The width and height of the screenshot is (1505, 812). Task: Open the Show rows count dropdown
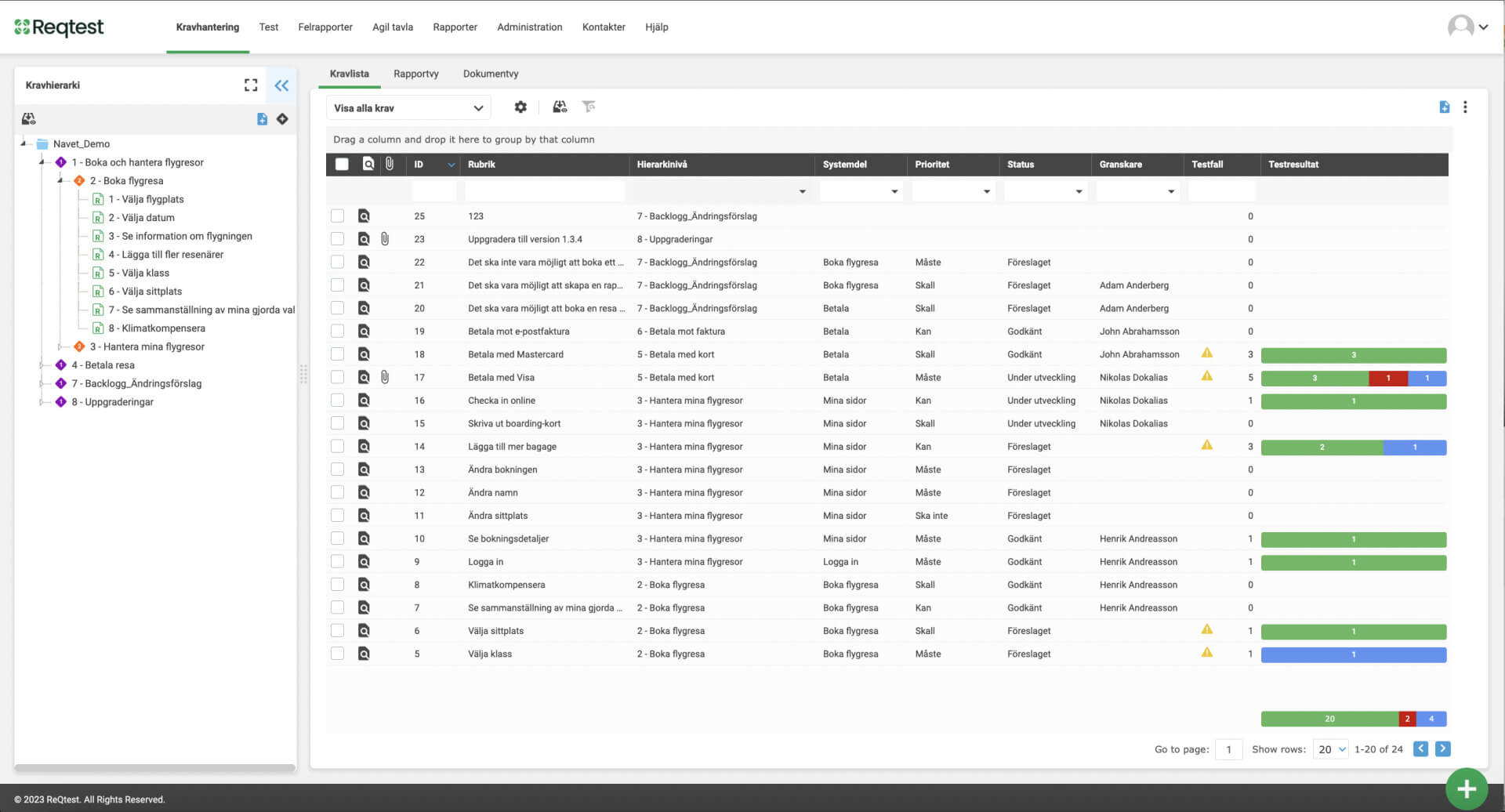[1330, 749]
